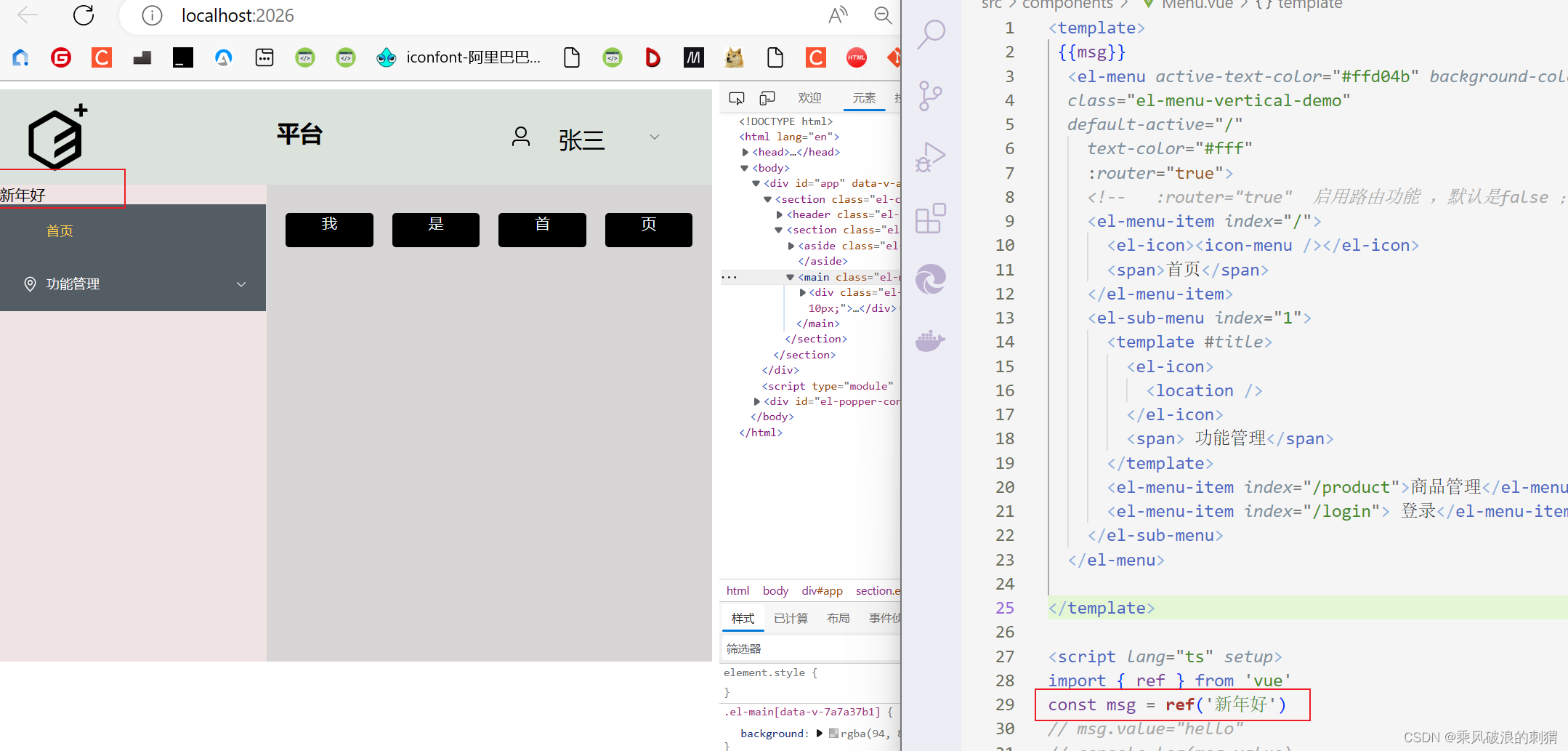Click the script type="module" DOM line
Screen dimensions: 1568x751
827,386
